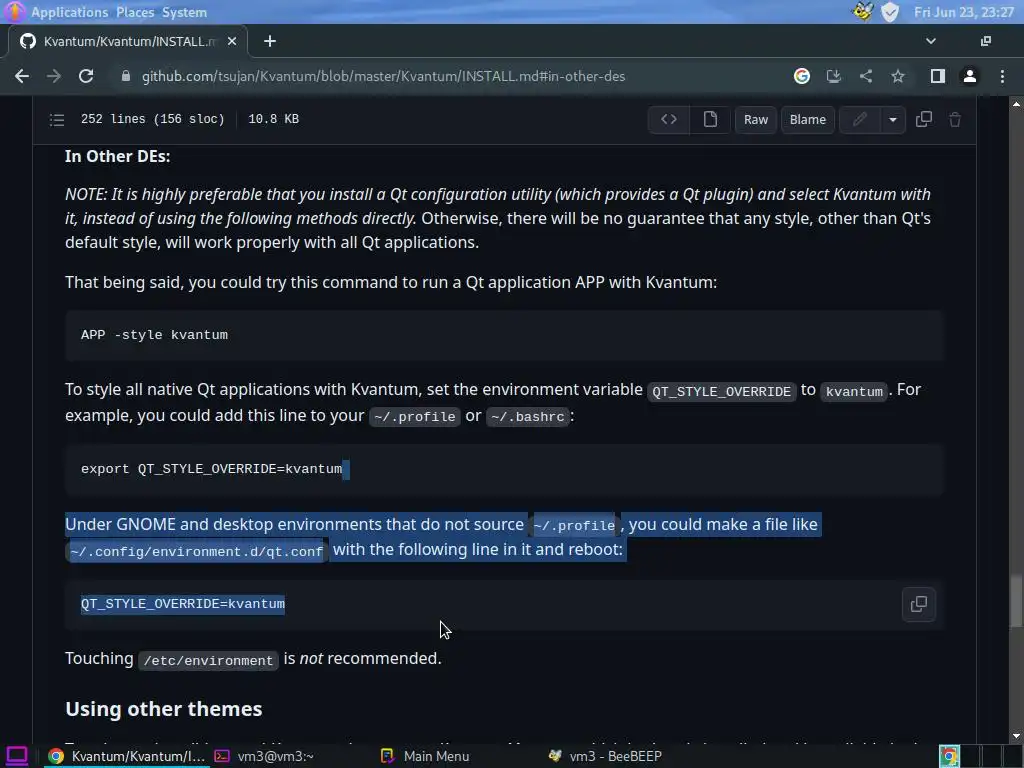This screenshot has width=1024, height=768.
Task: Click the browser forward arrow
Action: tap(54, 76)
